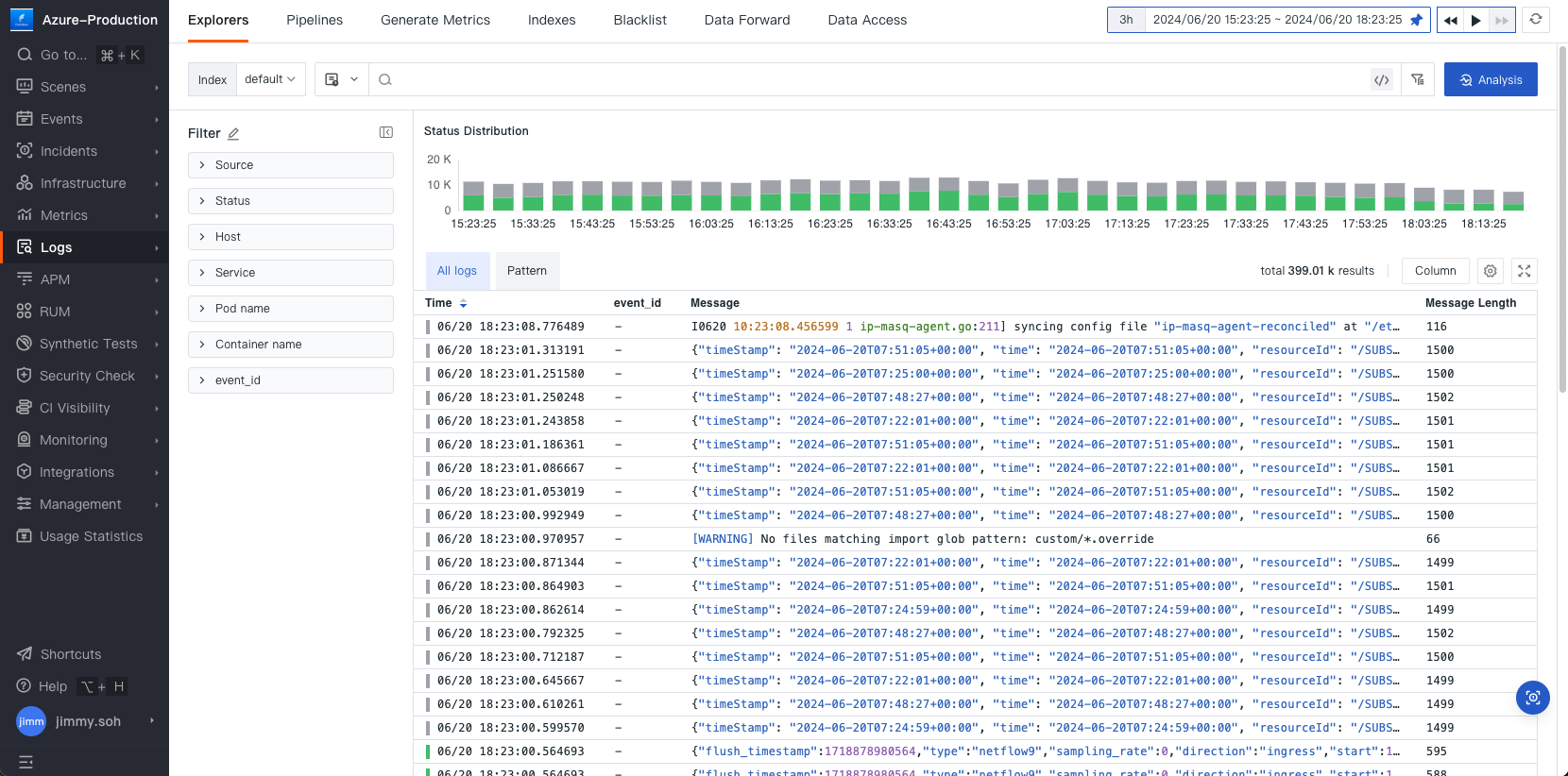Select the All logs tab
The image size is (1568, 776).
457,271
